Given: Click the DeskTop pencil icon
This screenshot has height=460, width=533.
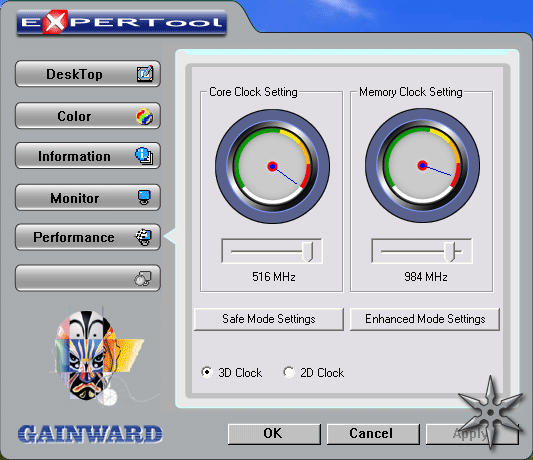Looking at the screenshot, I should [x=145, y=73].
